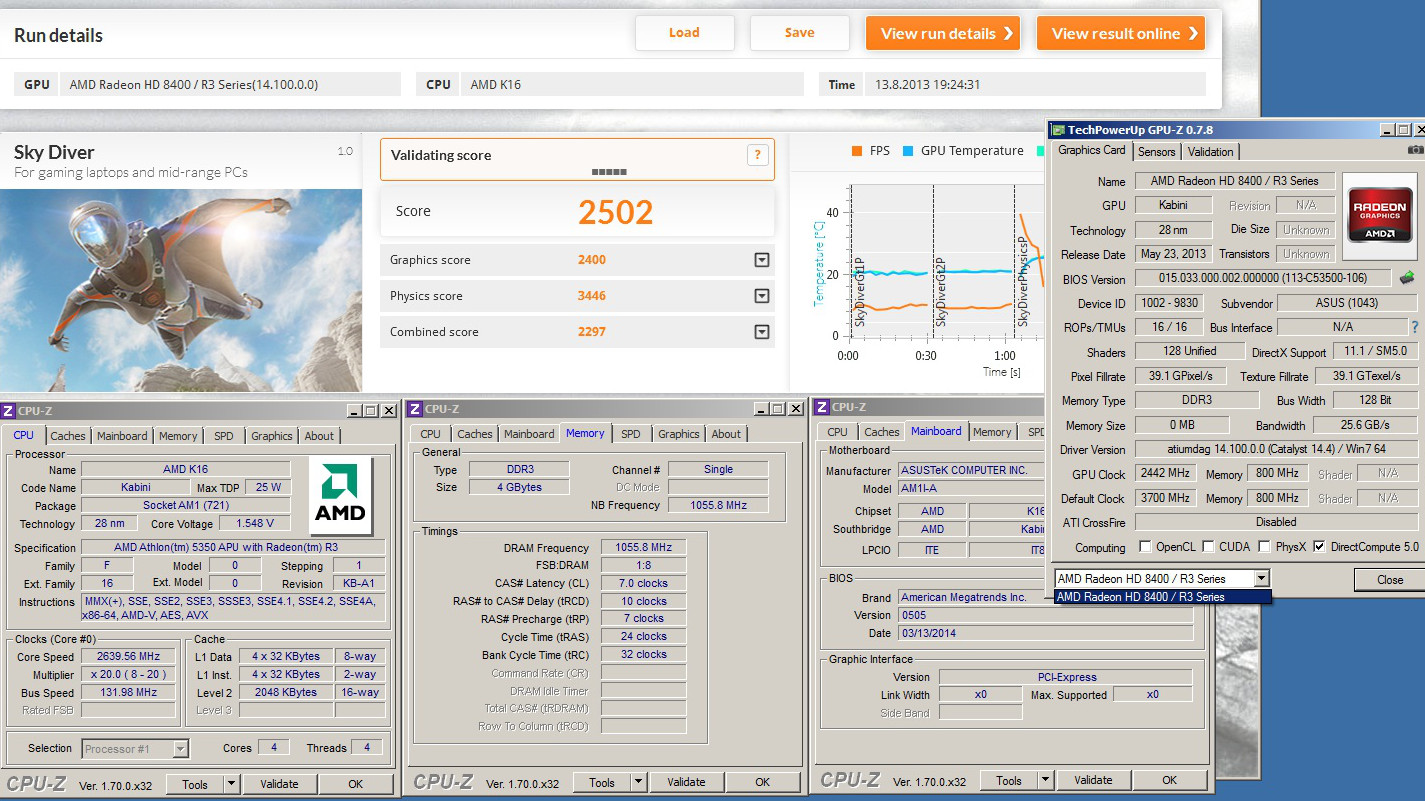
Task: Save the BIOS via the GPU-Z chip icon
Action: [1407, 278]
